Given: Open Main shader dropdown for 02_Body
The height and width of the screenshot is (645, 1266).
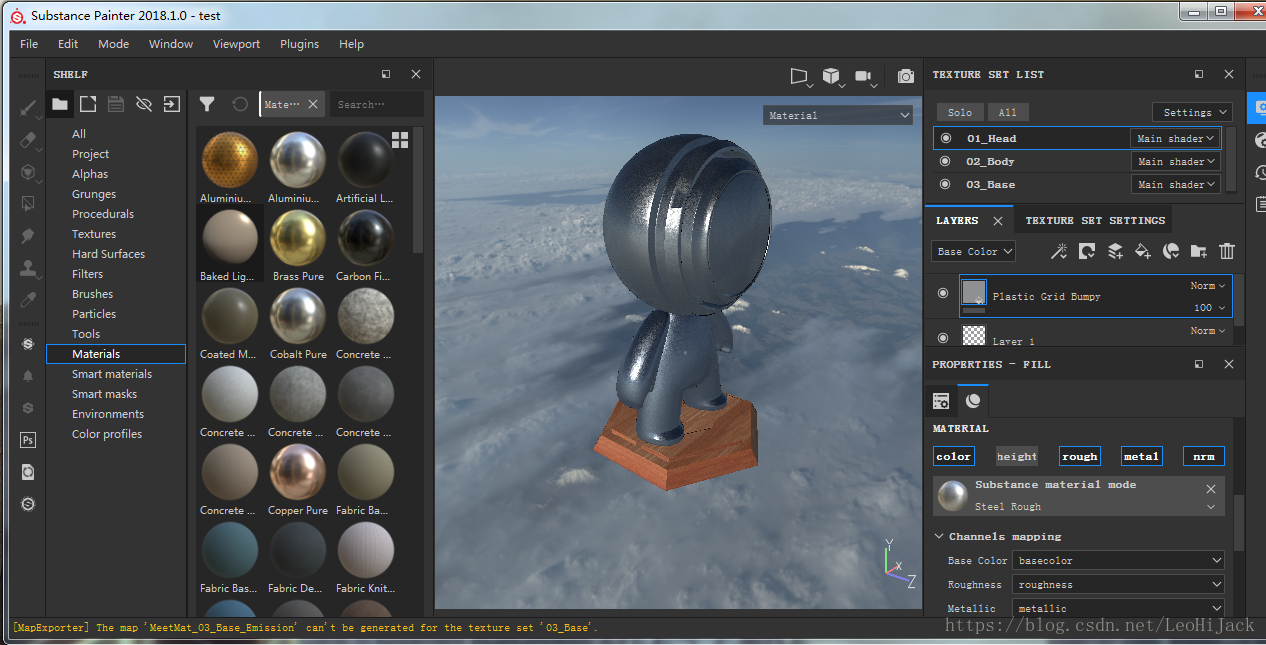Looking at the screenshot, I should click(1175, 161).
